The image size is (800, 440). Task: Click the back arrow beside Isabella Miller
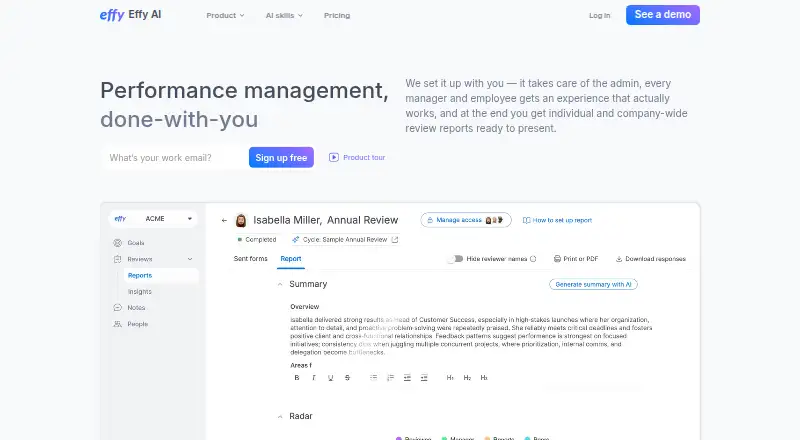click(224, 221)
